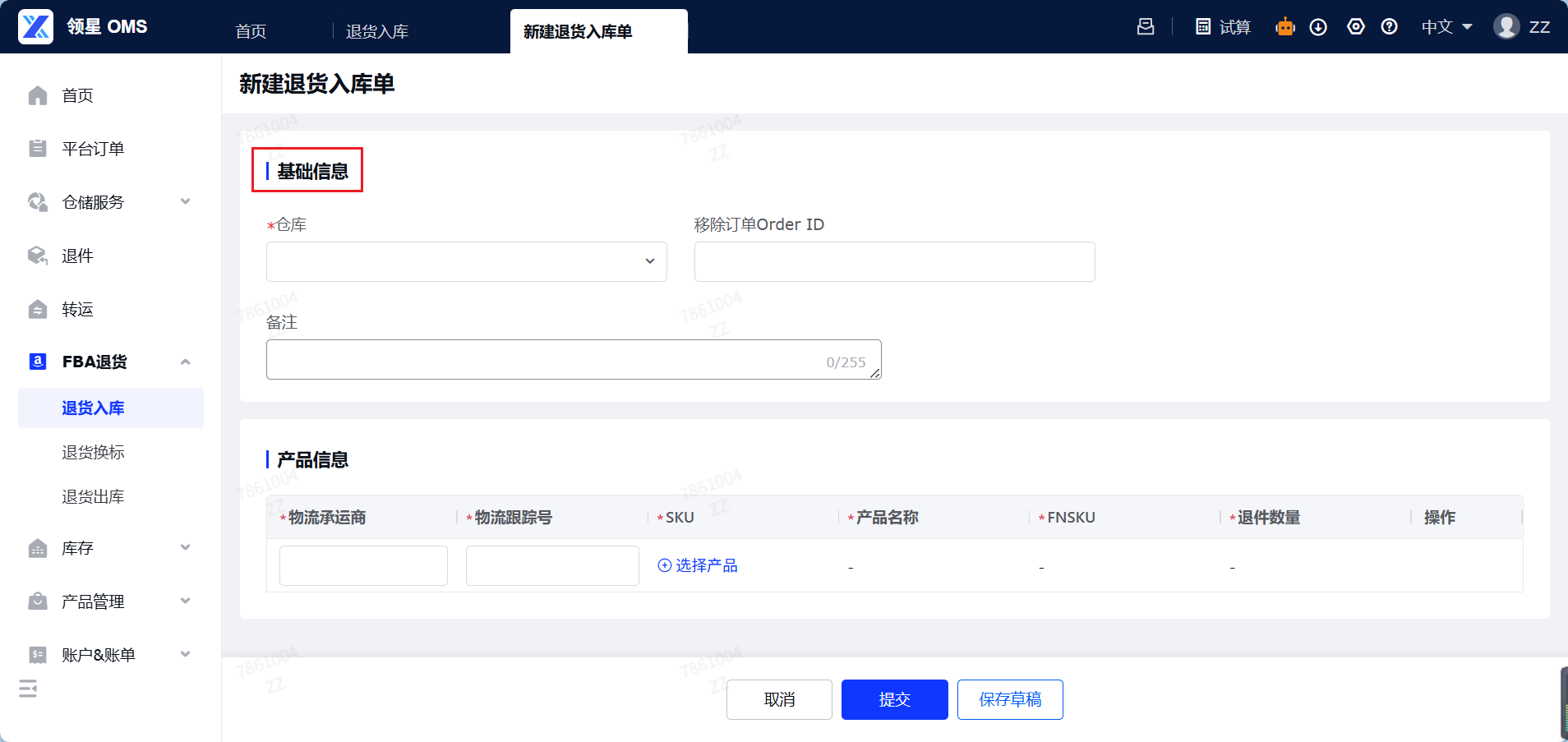
Task: Click the 退件 sidebar icon
Action: [x=38, y=256]
